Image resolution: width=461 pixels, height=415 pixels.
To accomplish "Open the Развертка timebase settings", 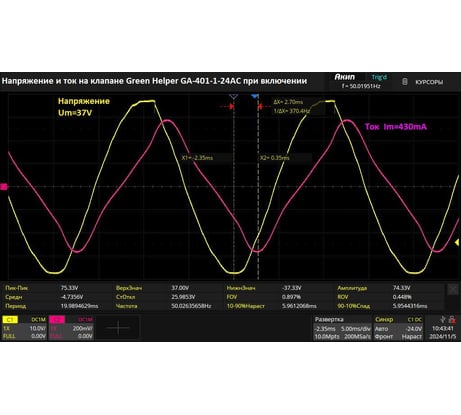I will point(342,328).
